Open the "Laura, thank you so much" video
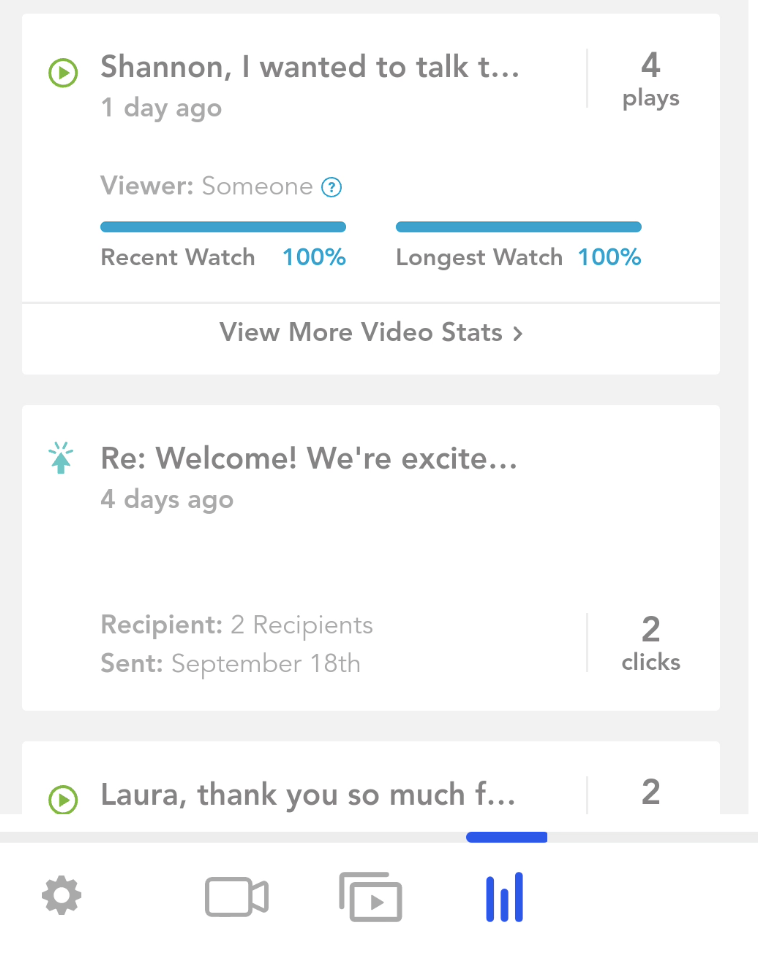Viewport: 758px width, 960px height. (308, 795)
